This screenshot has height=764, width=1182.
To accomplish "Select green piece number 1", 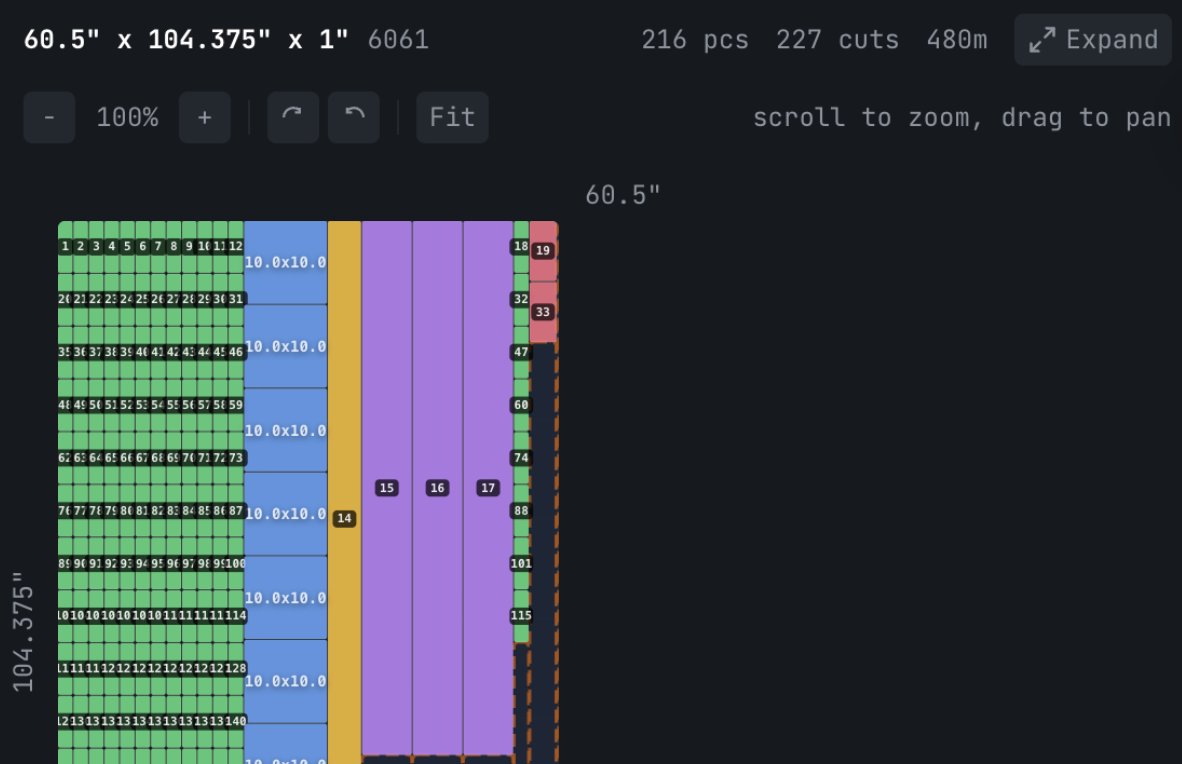I will (x=66, y=247).
